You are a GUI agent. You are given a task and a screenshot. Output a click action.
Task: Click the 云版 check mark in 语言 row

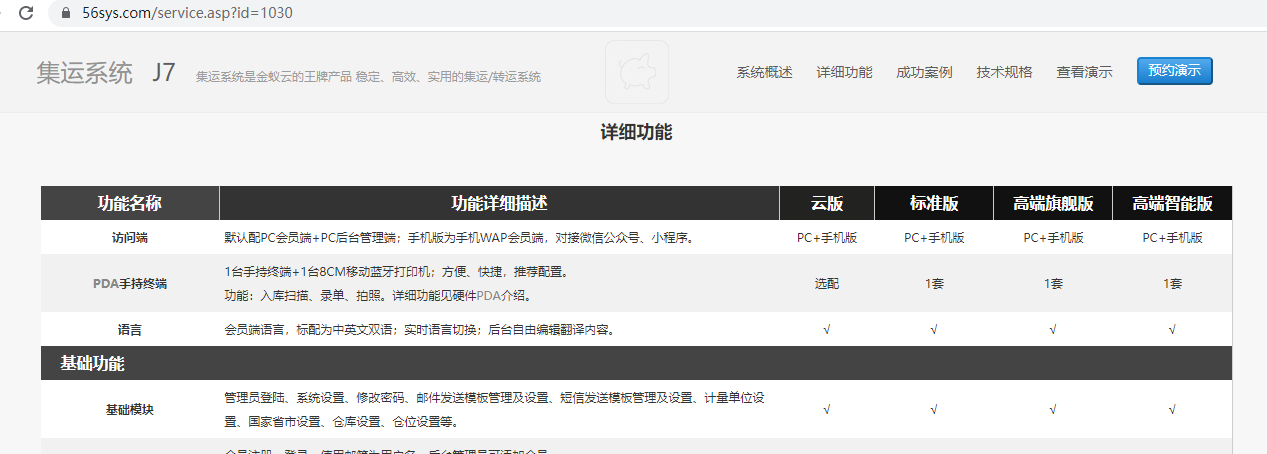coord(826,329)
